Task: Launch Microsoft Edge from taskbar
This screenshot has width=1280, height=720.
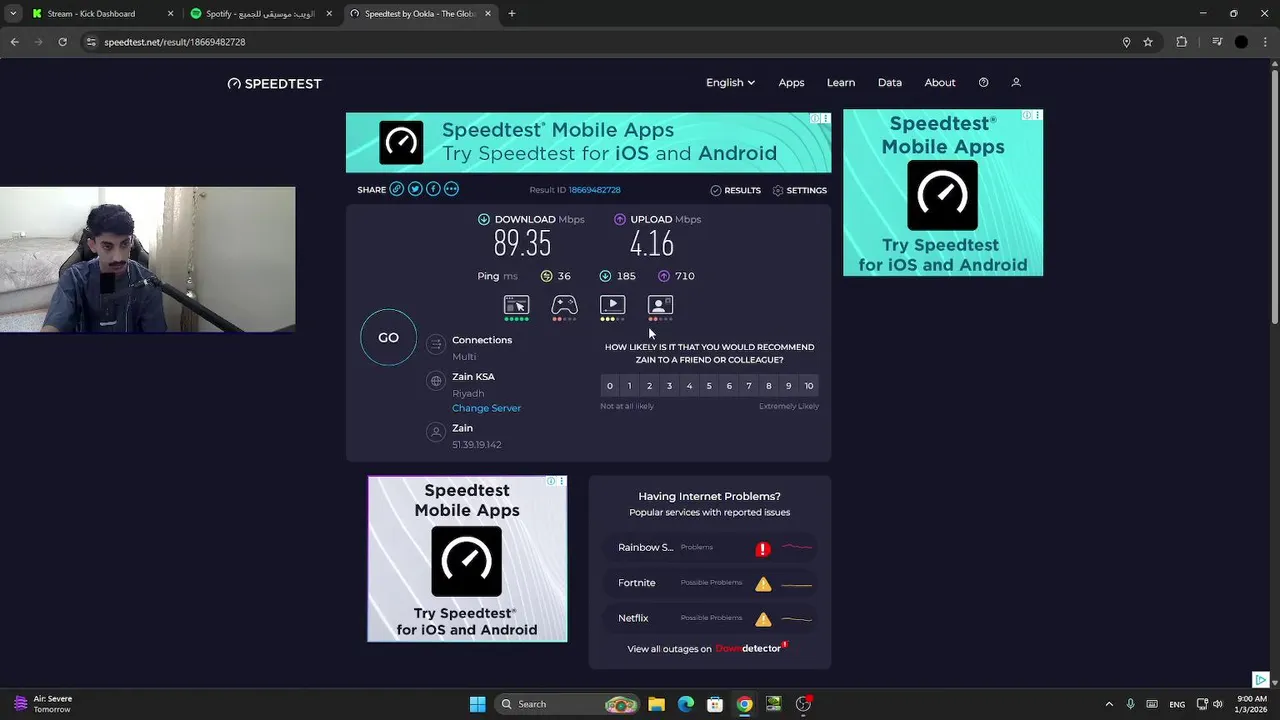Action: [x=685, y=704]
